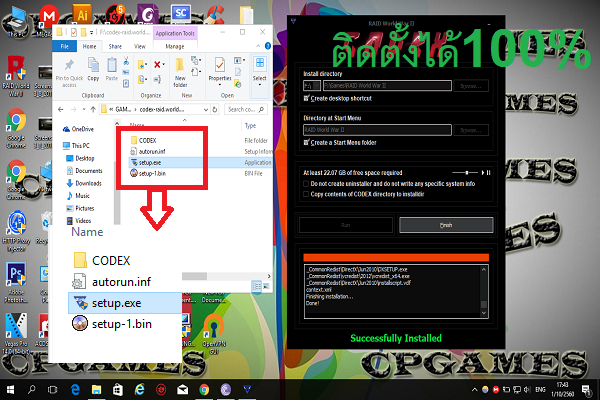Click the Run button in installer
The image size is (600, 400).
click(x=346, y=225)
